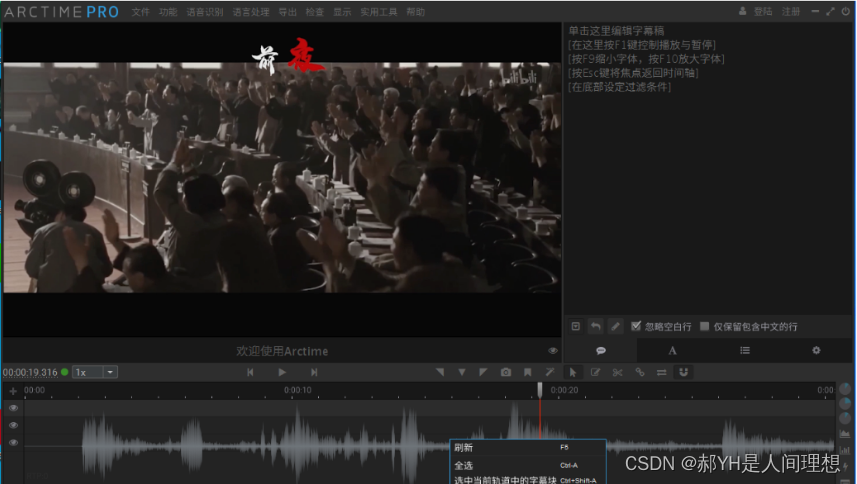Set the in-point marker triangle
The image size is (857, 484).
(440, 372)
